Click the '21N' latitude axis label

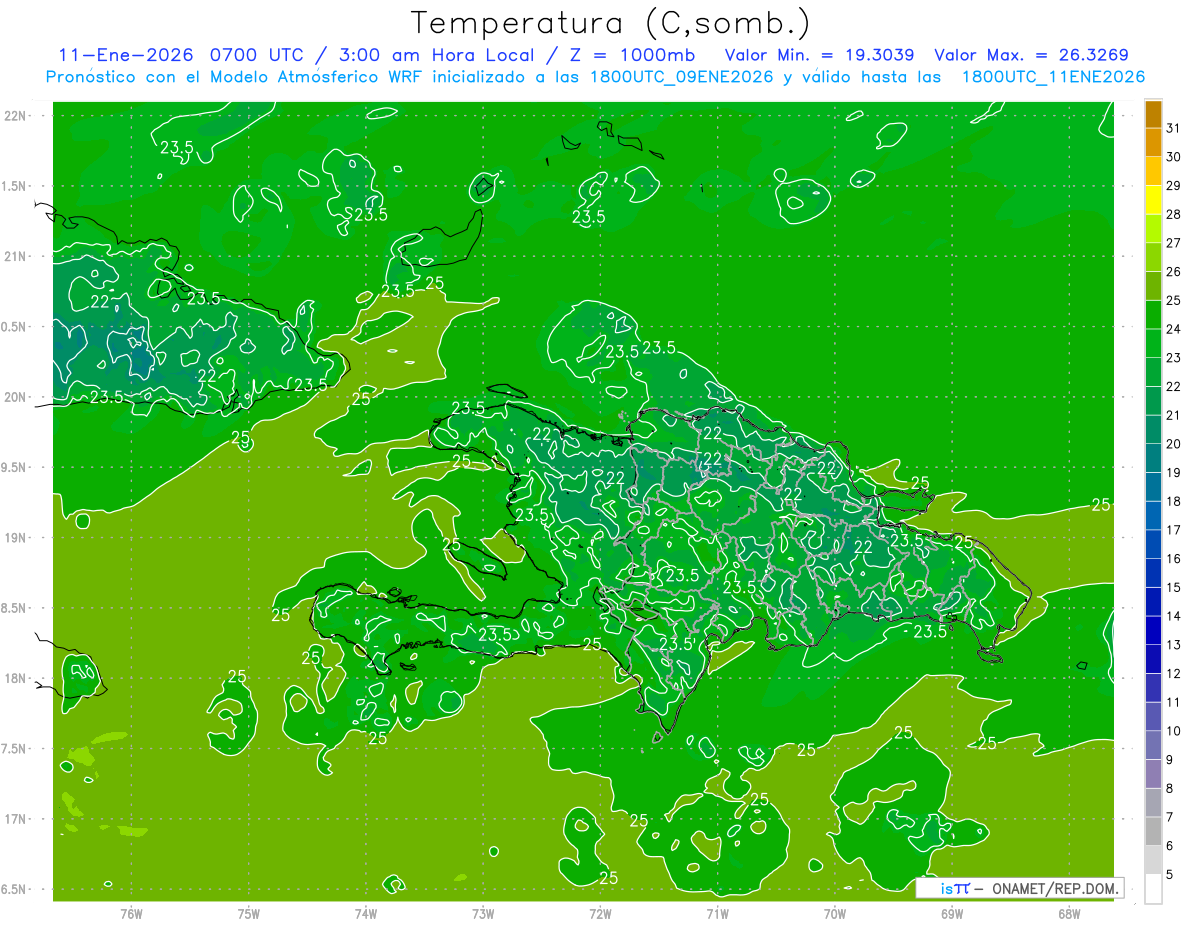[16, 257]
